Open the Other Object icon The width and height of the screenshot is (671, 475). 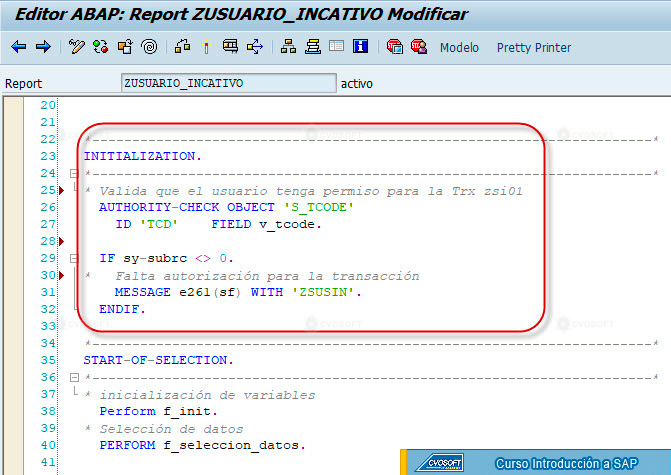pos(125,47)
